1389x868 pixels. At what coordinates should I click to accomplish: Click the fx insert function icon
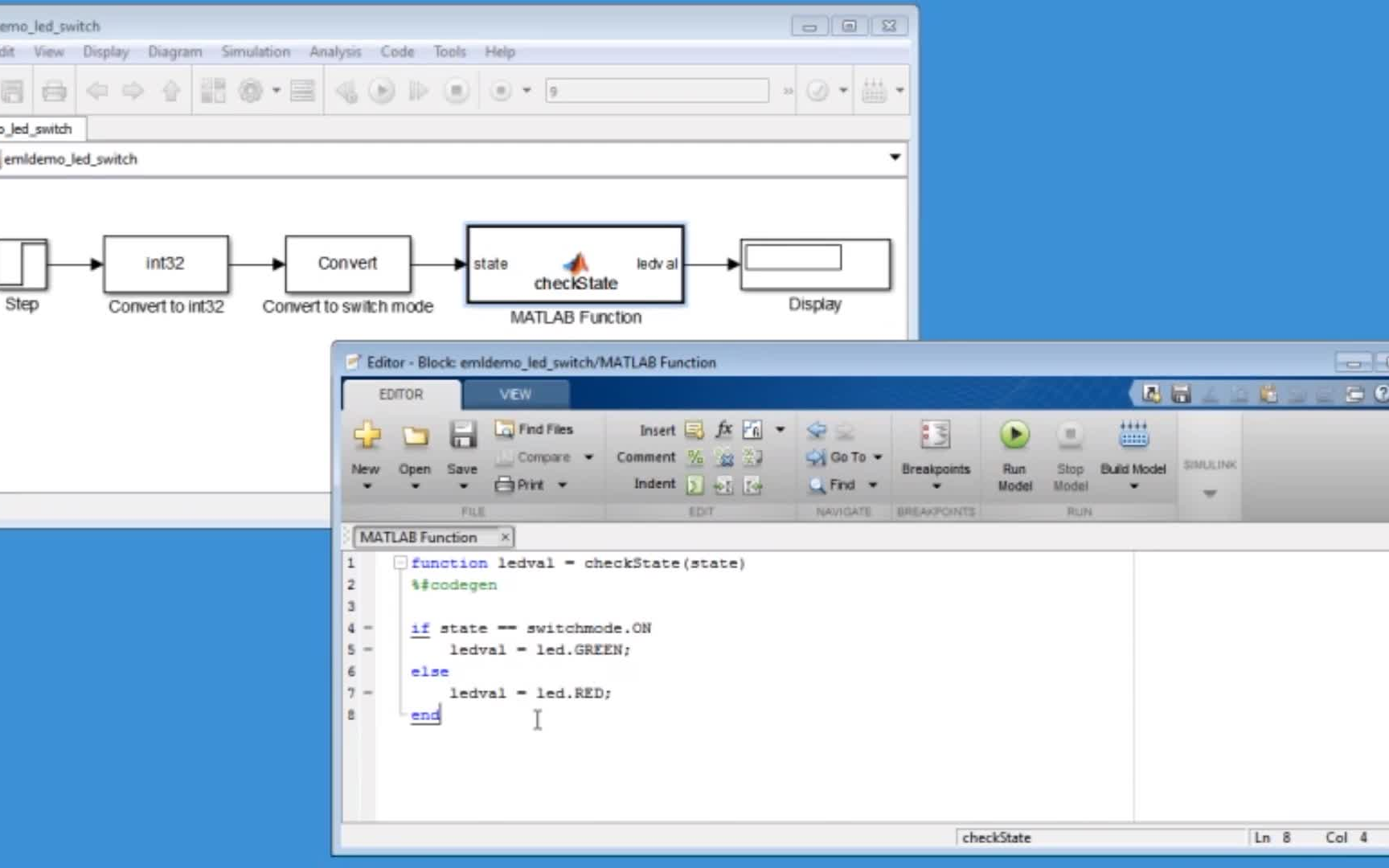click(723, 429)
